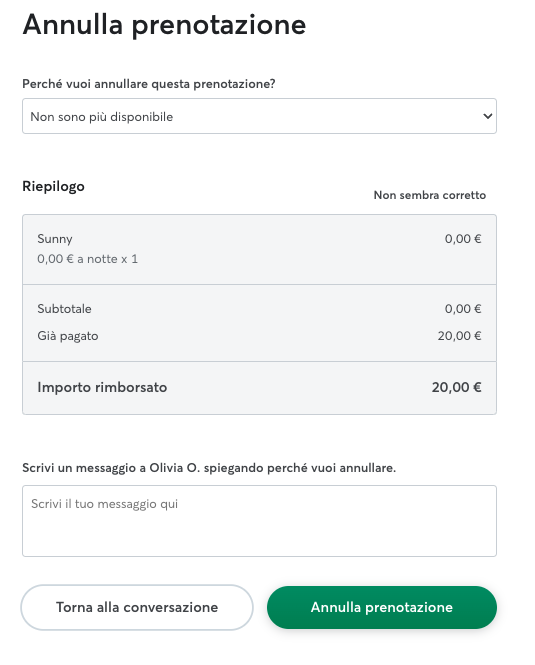Click 'Torna alla conversazione' button
This screenshot has height=665, width=535.
coord(137,607)
